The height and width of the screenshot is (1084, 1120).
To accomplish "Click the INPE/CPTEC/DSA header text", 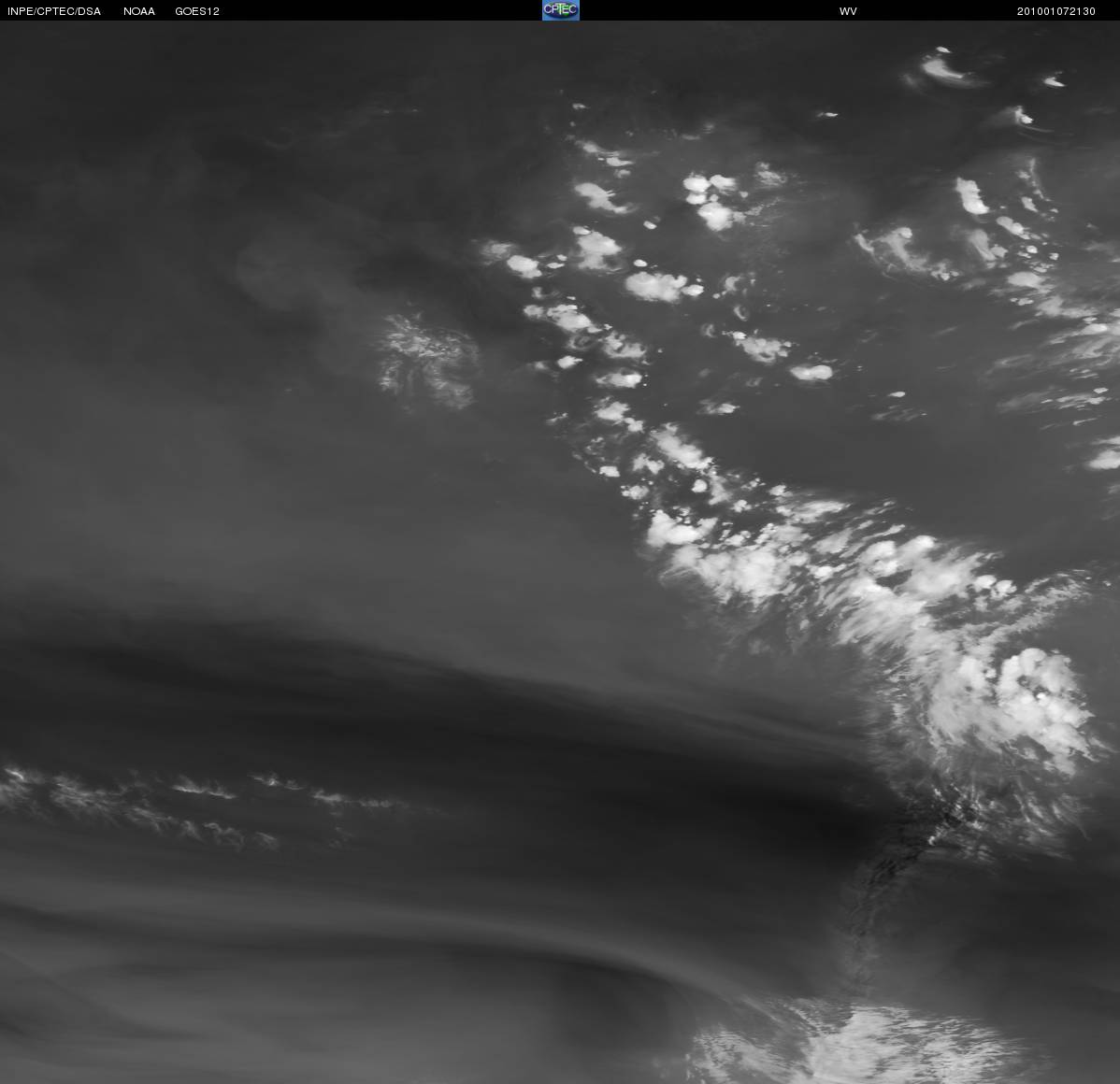I will point(54,11).
